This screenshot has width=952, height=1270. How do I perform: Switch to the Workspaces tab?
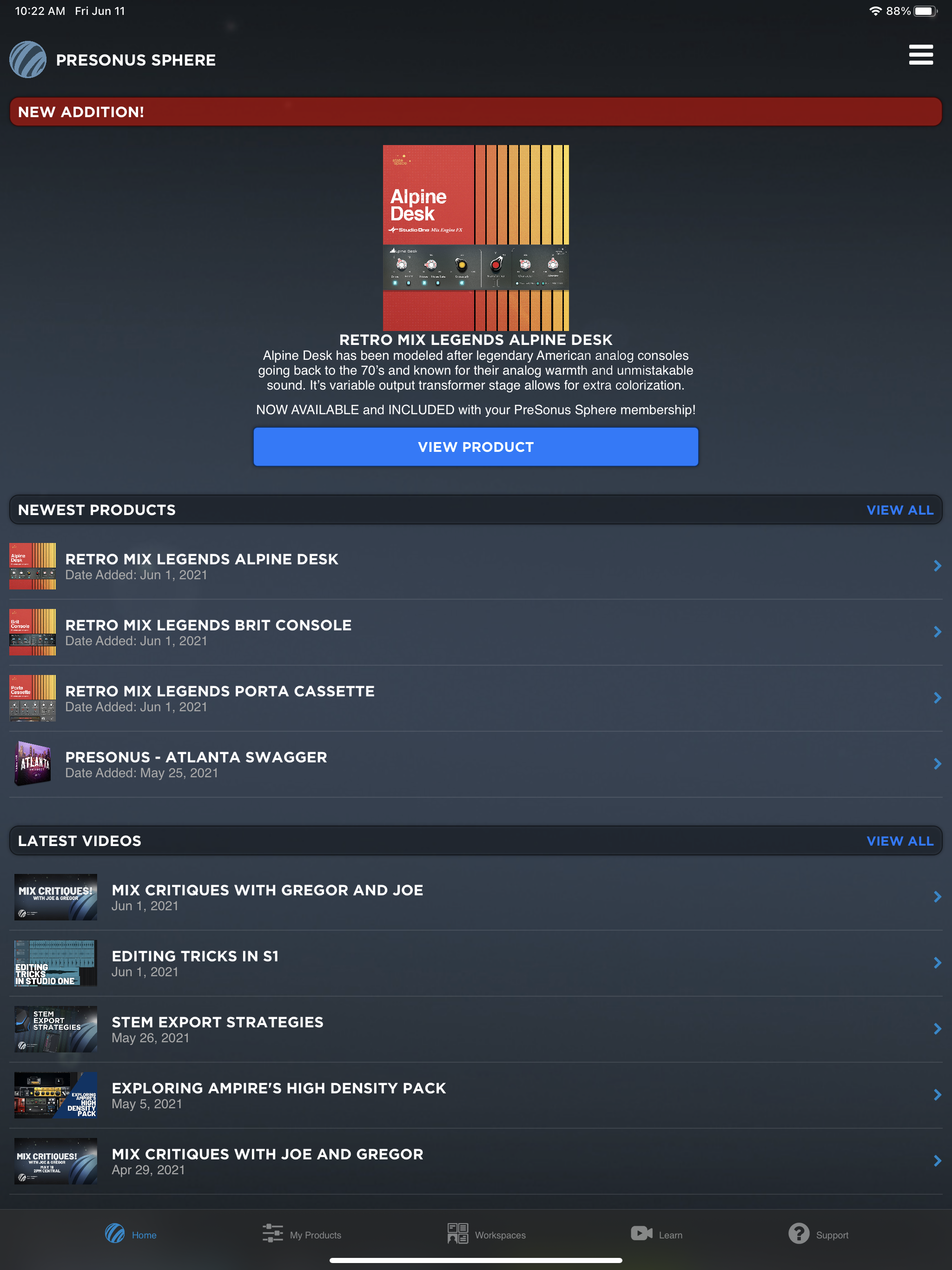(x=500, y=1235)
